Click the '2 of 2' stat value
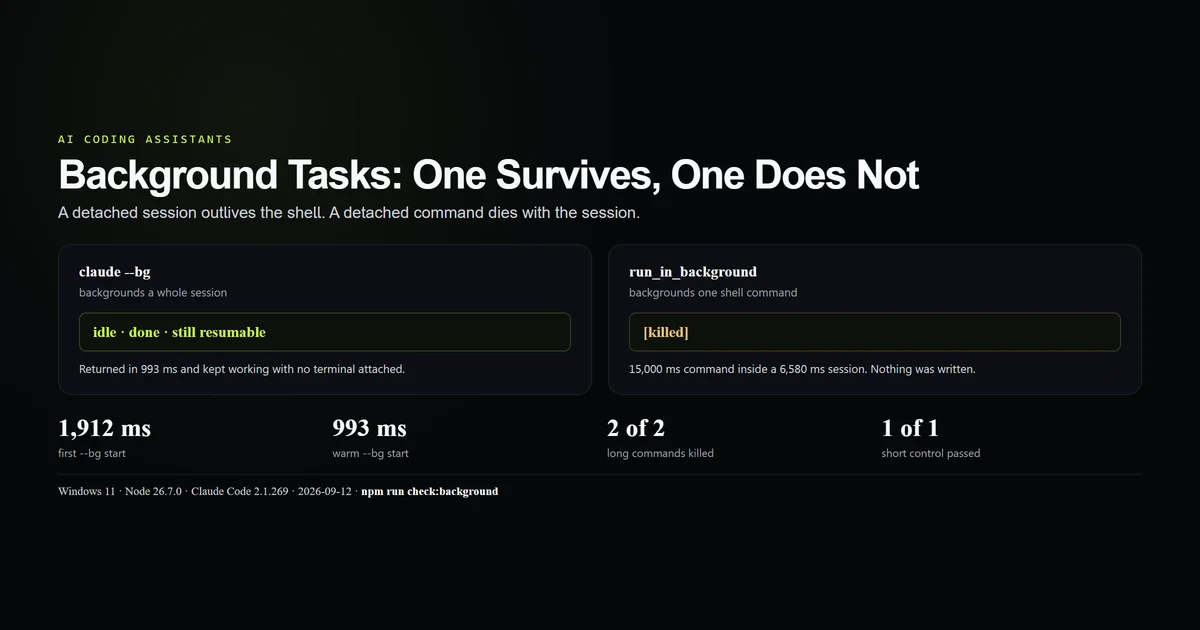Image resolution: width=1200 pixels, height=630 pixels. point(636,428)
